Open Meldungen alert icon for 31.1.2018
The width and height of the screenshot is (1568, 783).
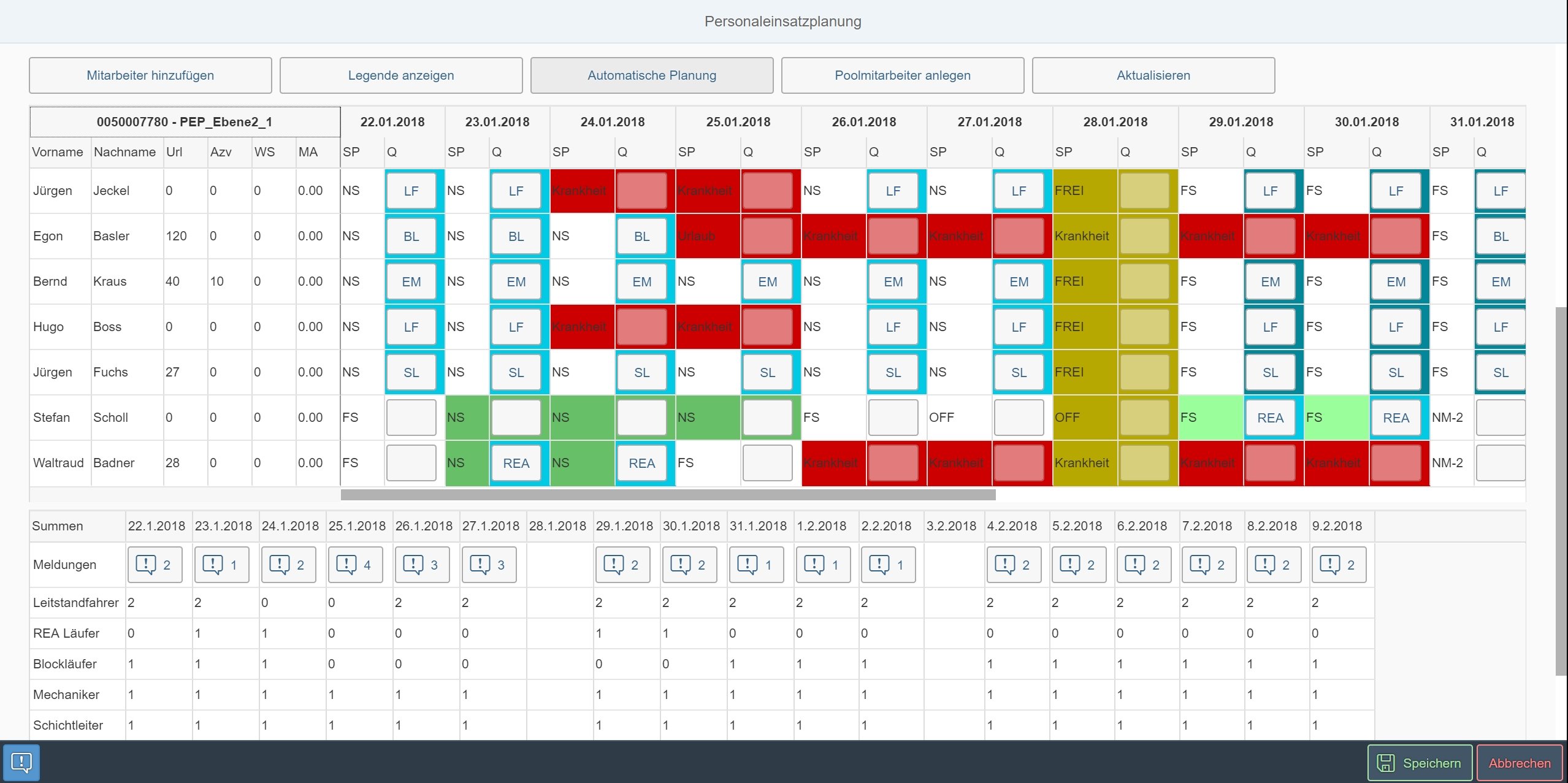point(748,565)
